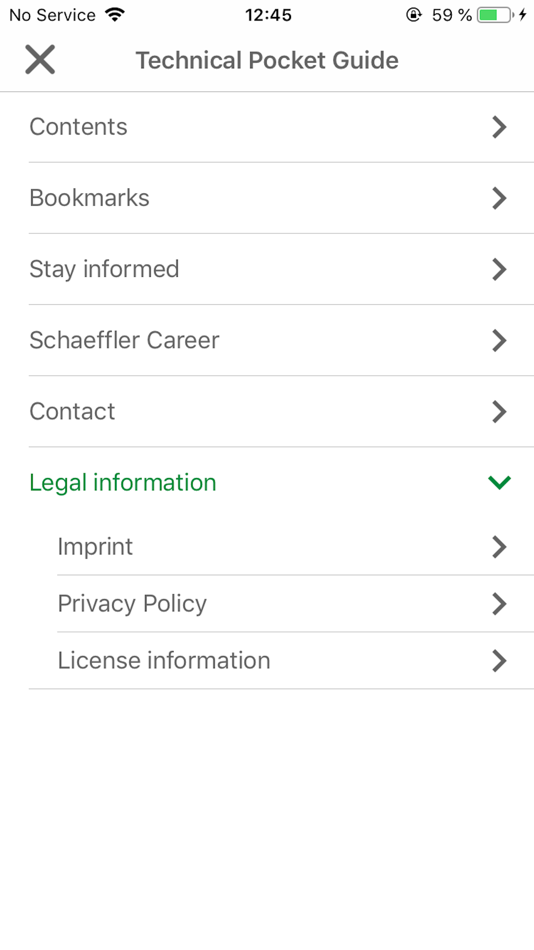Screen dimensions: 534x950
Task: Tap the chevron beside Contact
Action: 499,411
